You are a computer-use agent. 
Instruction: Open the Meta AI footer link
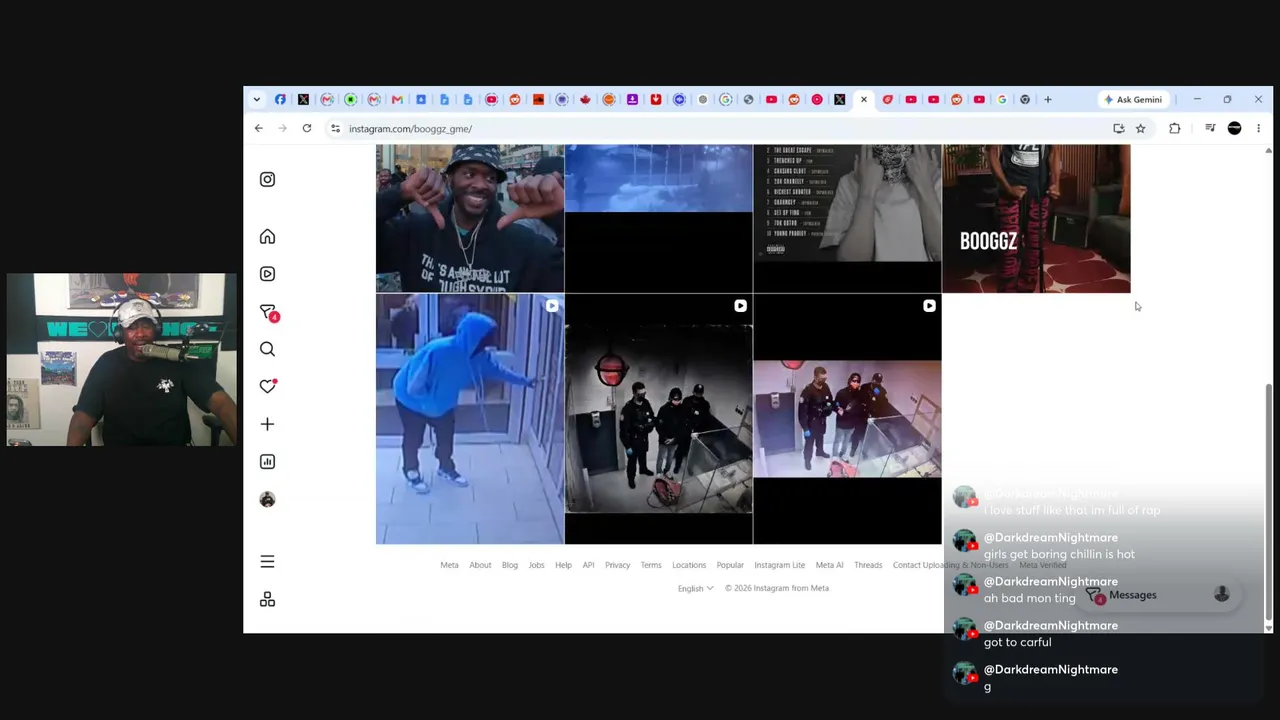[829, 565]
